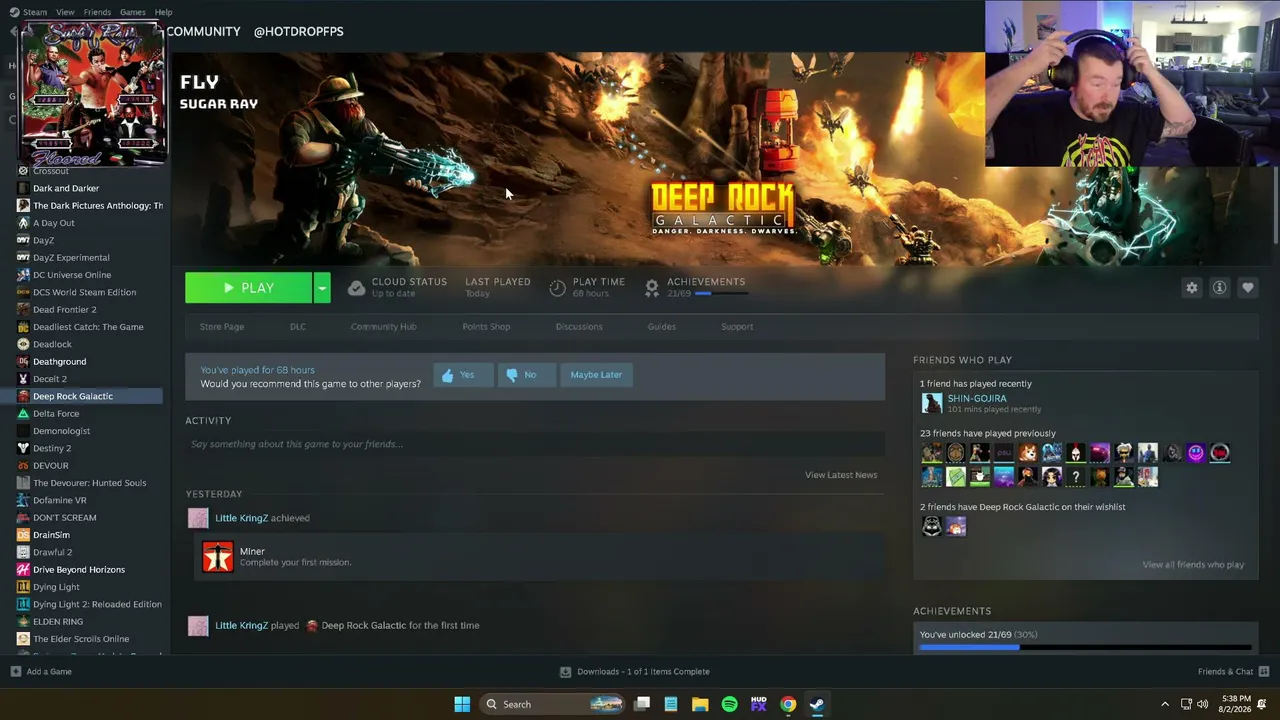Open the Friends & Chat icon
1280x720 pixels.
1264,672
